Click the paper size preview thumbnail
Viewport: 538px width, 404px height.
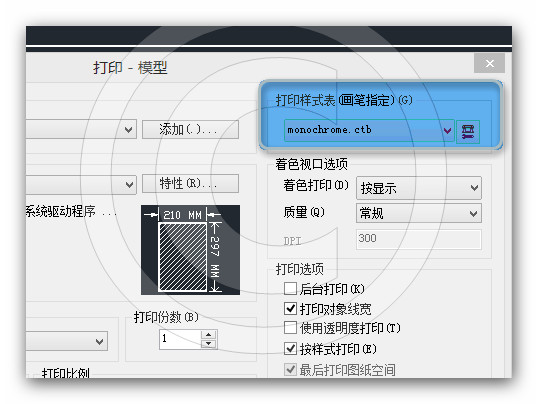pyautogui.click(x=190, y=250)
